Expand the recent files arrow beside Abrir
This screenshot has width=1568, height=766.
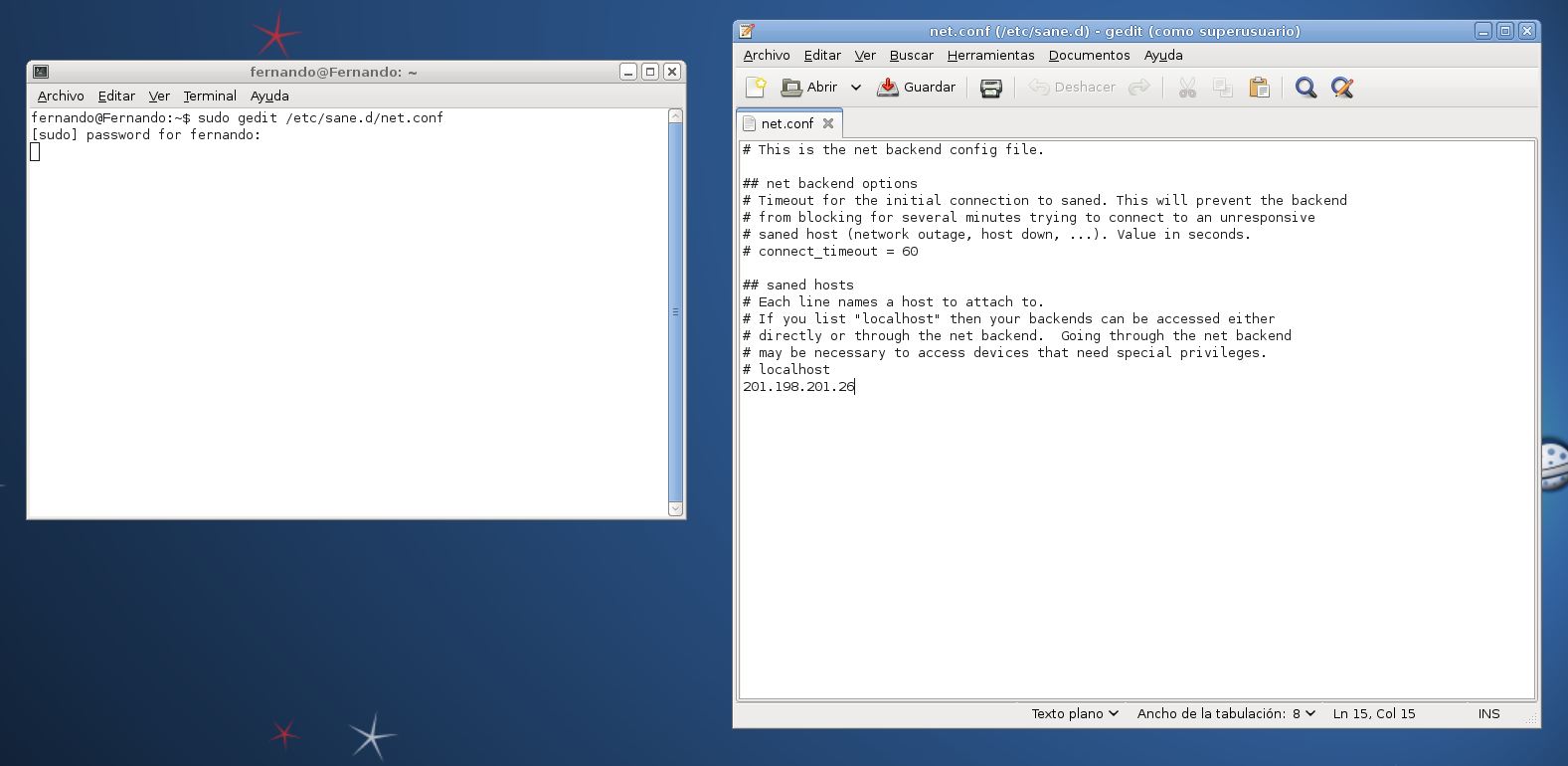click(856, 88)
